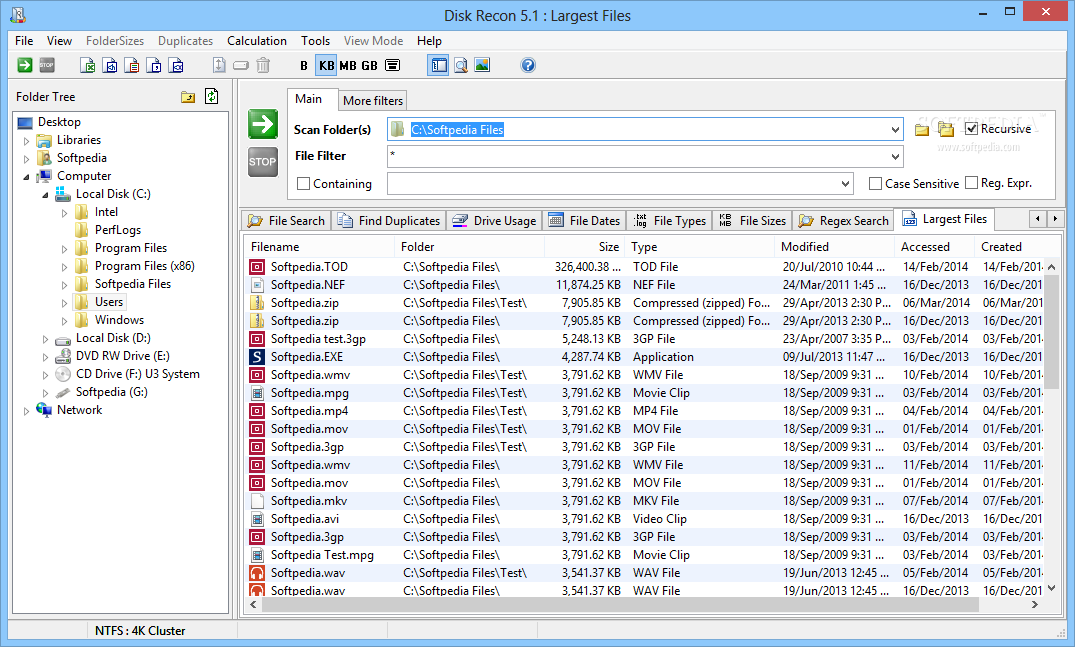This screenshot has width=1075, height=647.
Task: Expand the Network tree node
Action: click(27, 411)
